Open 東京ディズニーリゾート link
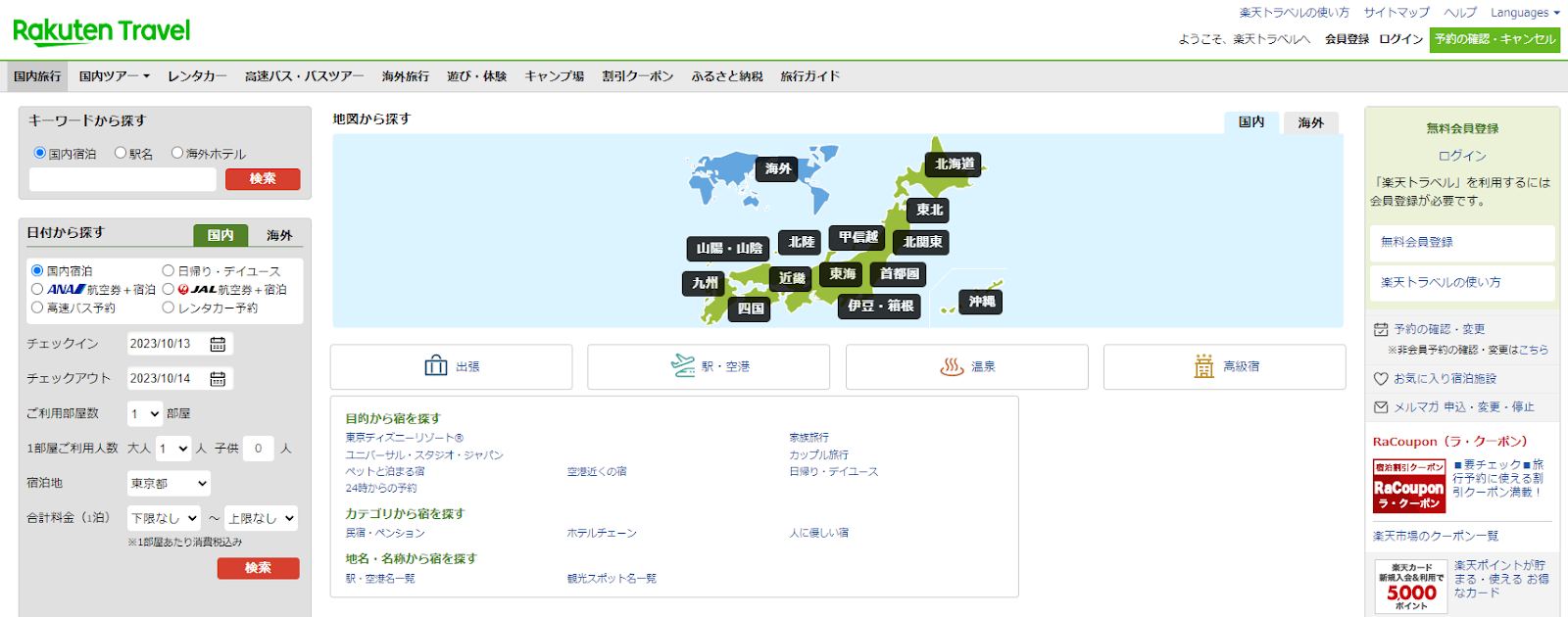The height and width of the screenshot is (617, 1568). tap(404, 438)
